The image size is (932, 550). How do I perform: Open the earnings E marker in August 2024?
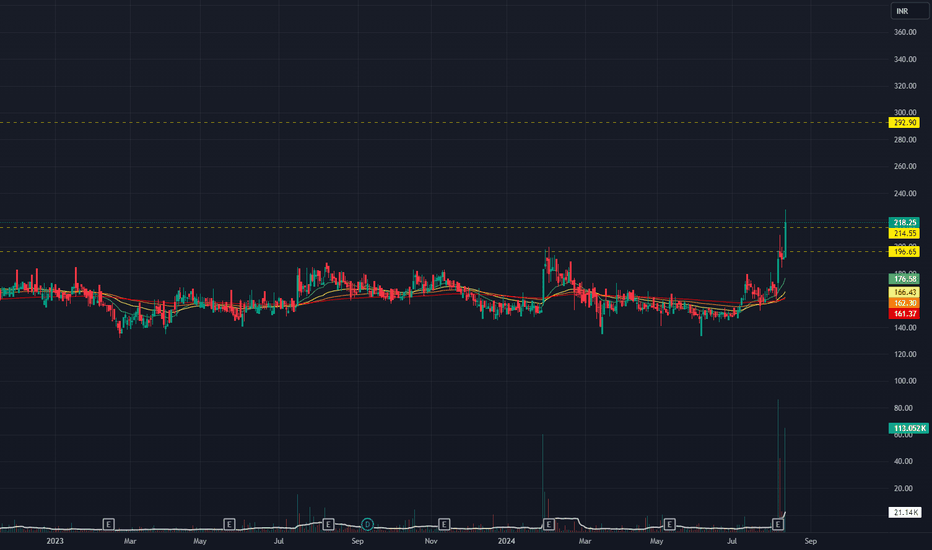777,524
